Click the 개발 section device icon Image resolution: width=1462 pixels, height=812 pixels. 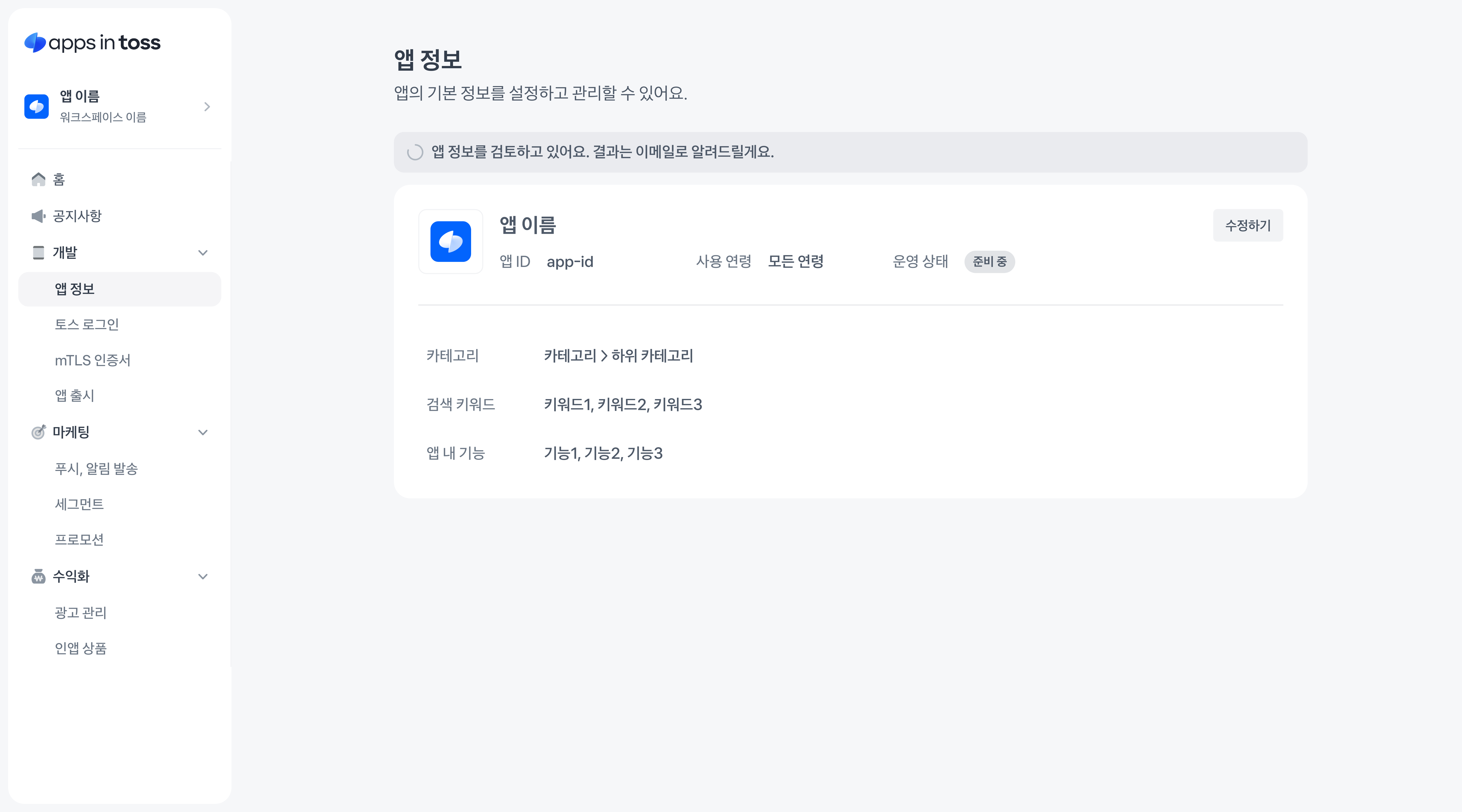[x=38, y=252]
